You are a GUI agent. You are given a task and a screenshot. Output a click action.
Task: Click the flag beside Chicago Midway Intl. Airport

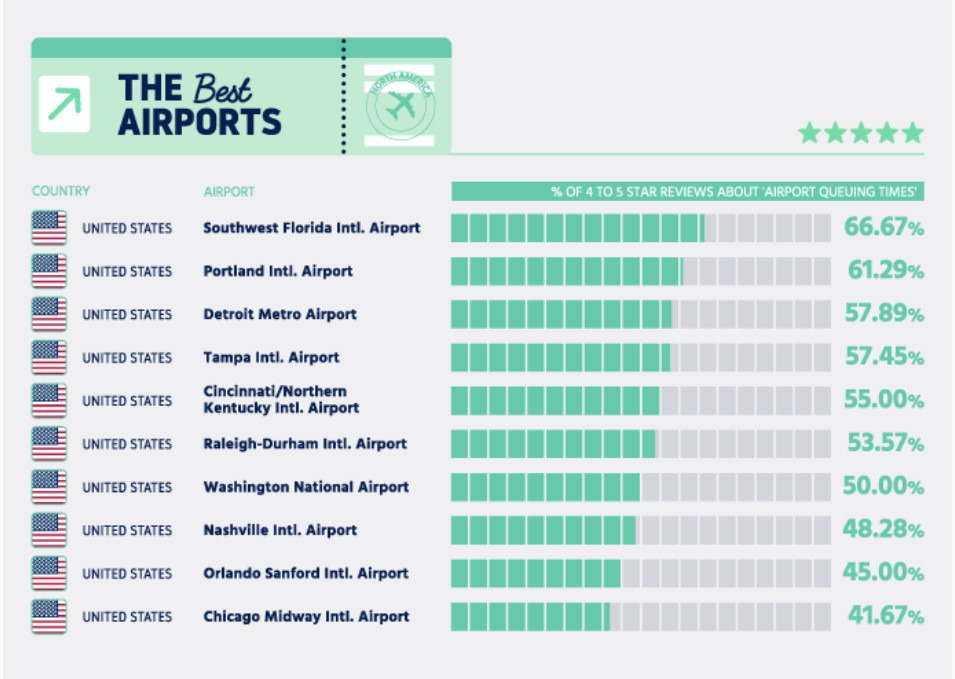[49, 616]
